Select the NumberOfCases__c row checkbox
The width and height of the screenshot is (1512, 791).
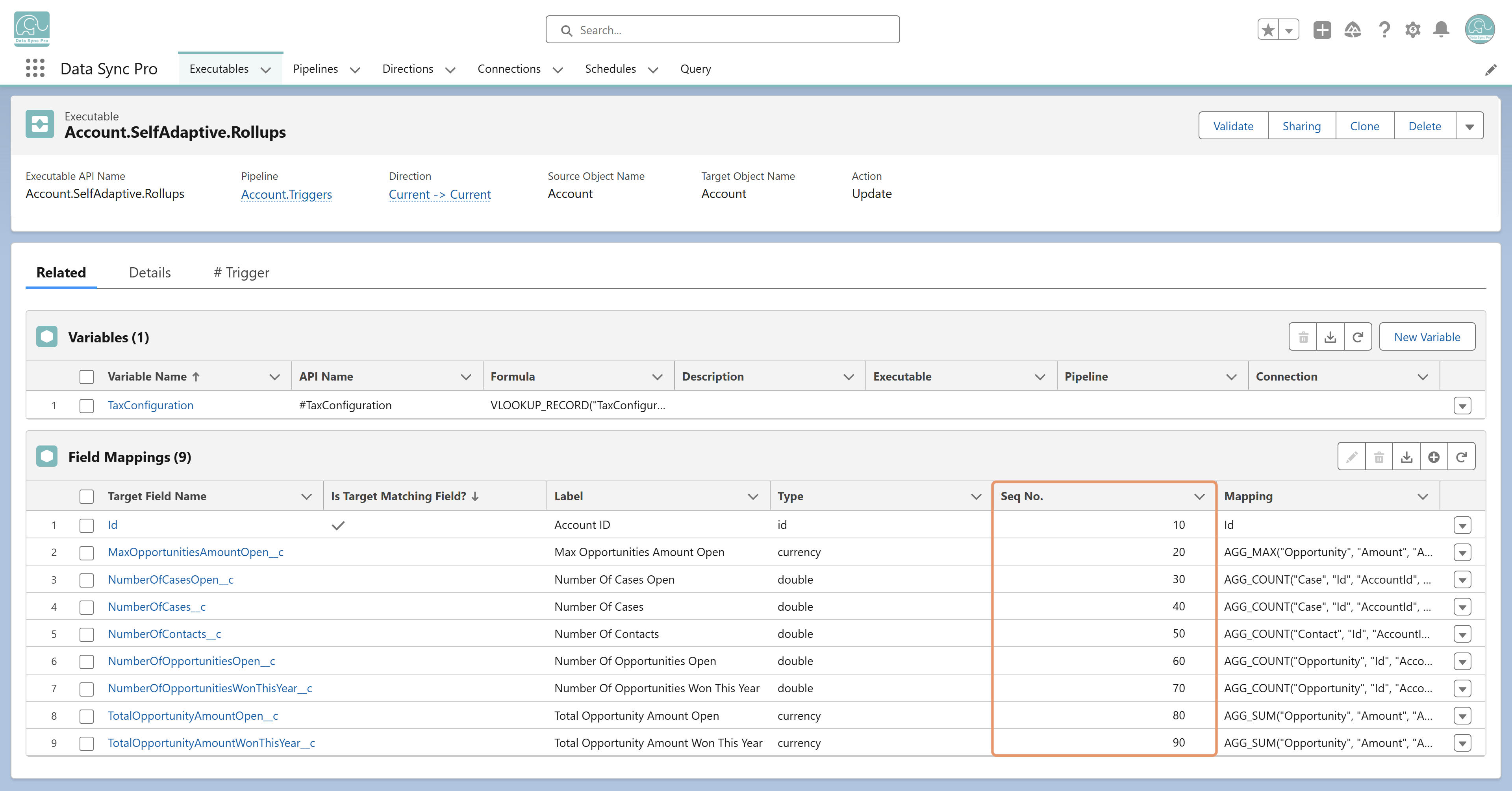[87, 607]
